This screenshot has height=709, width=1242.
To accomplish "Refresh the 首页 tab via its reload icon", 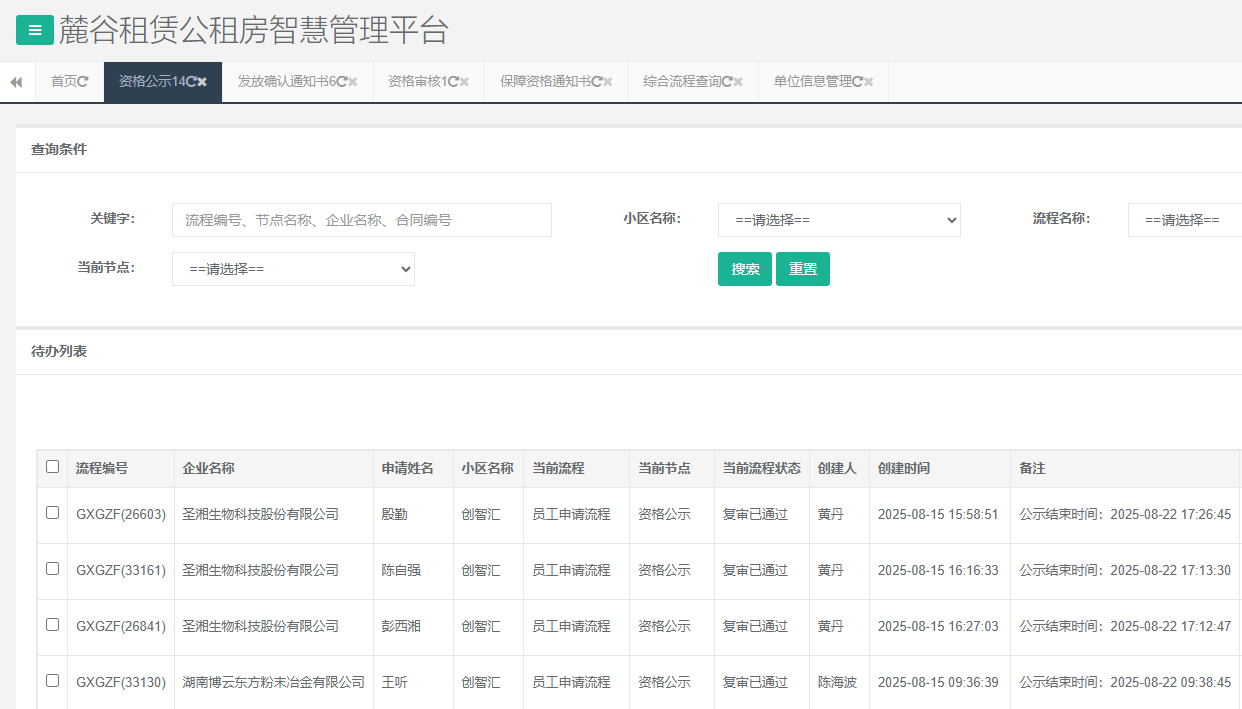I will click(83, 82).
